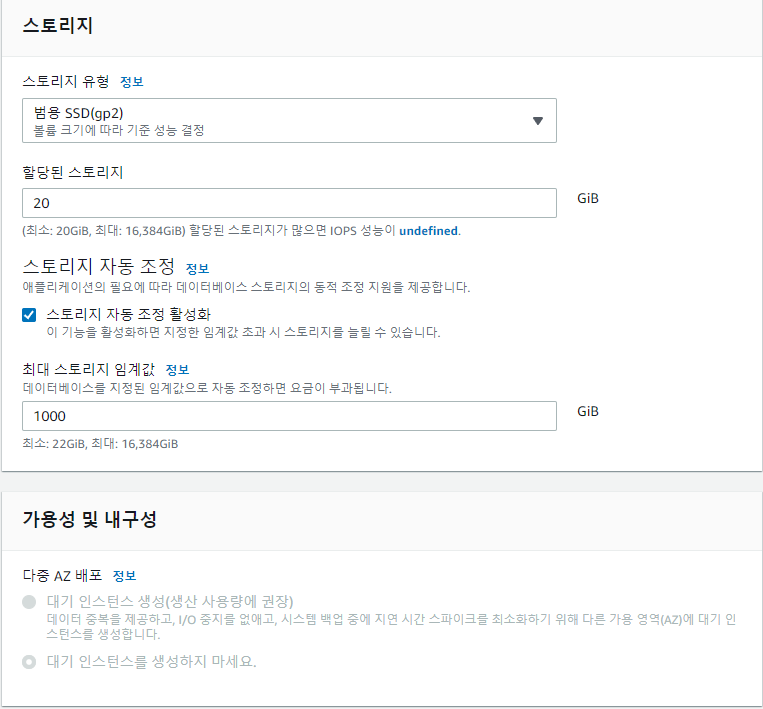The width and height of the screenshot is (763, 709).
Task: Click the 정보 link beside 스토리지 자동 조정
Action: pos(197,269)
